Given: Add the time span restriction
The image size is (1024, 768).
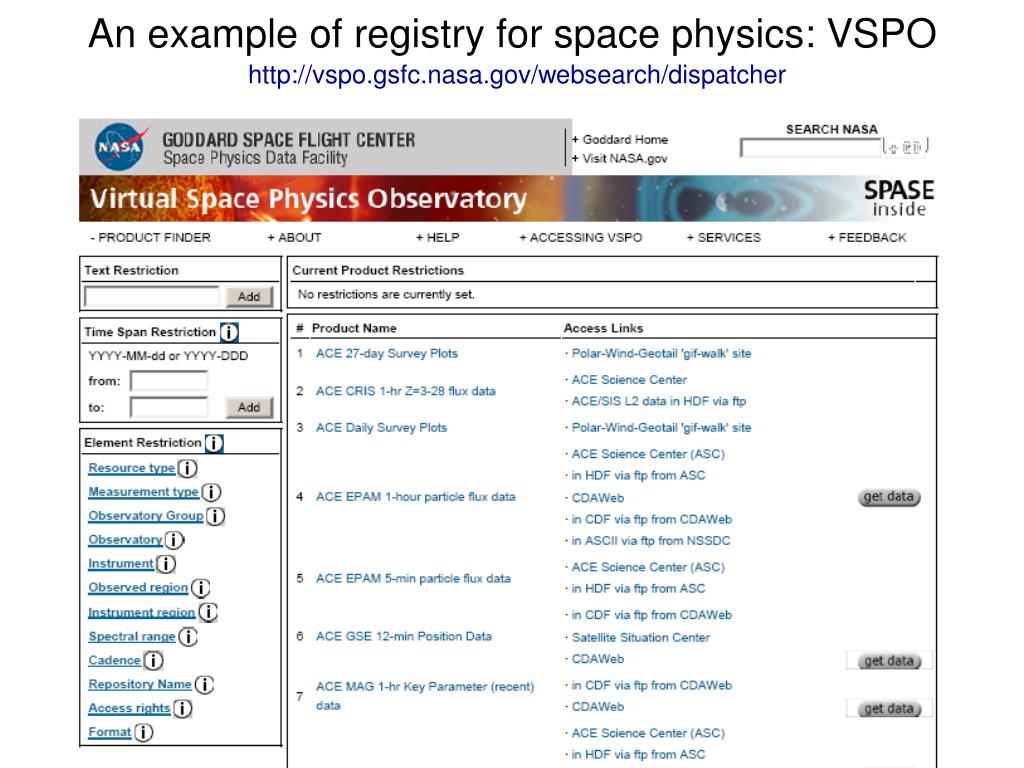Looking at the screenshot, I should tap(249, 408).
